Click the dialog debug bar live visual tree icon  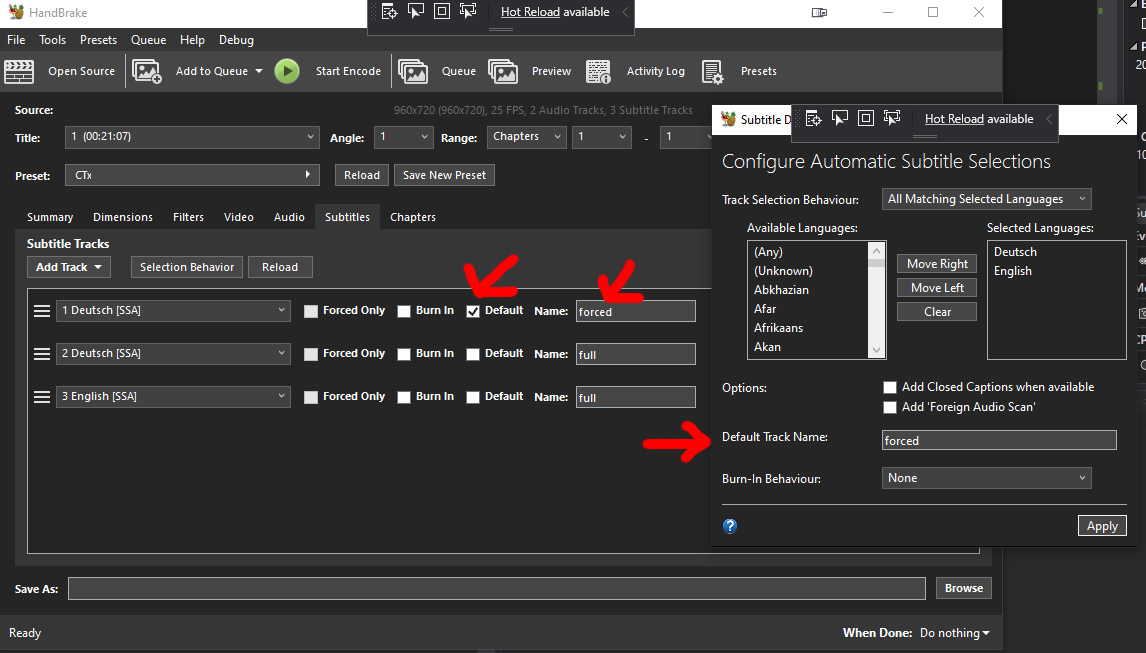click(x=813, y=118)
